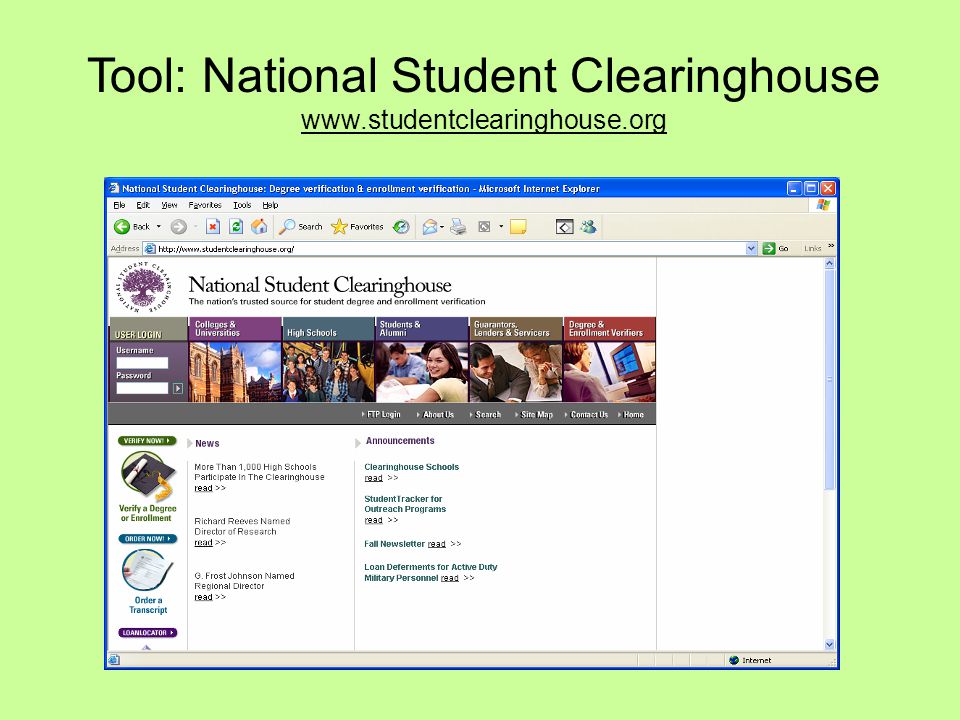The width and height of the screenshot is (960, 720).
Task: Click the Edit icon beside printer
Action: pos(484,227)
